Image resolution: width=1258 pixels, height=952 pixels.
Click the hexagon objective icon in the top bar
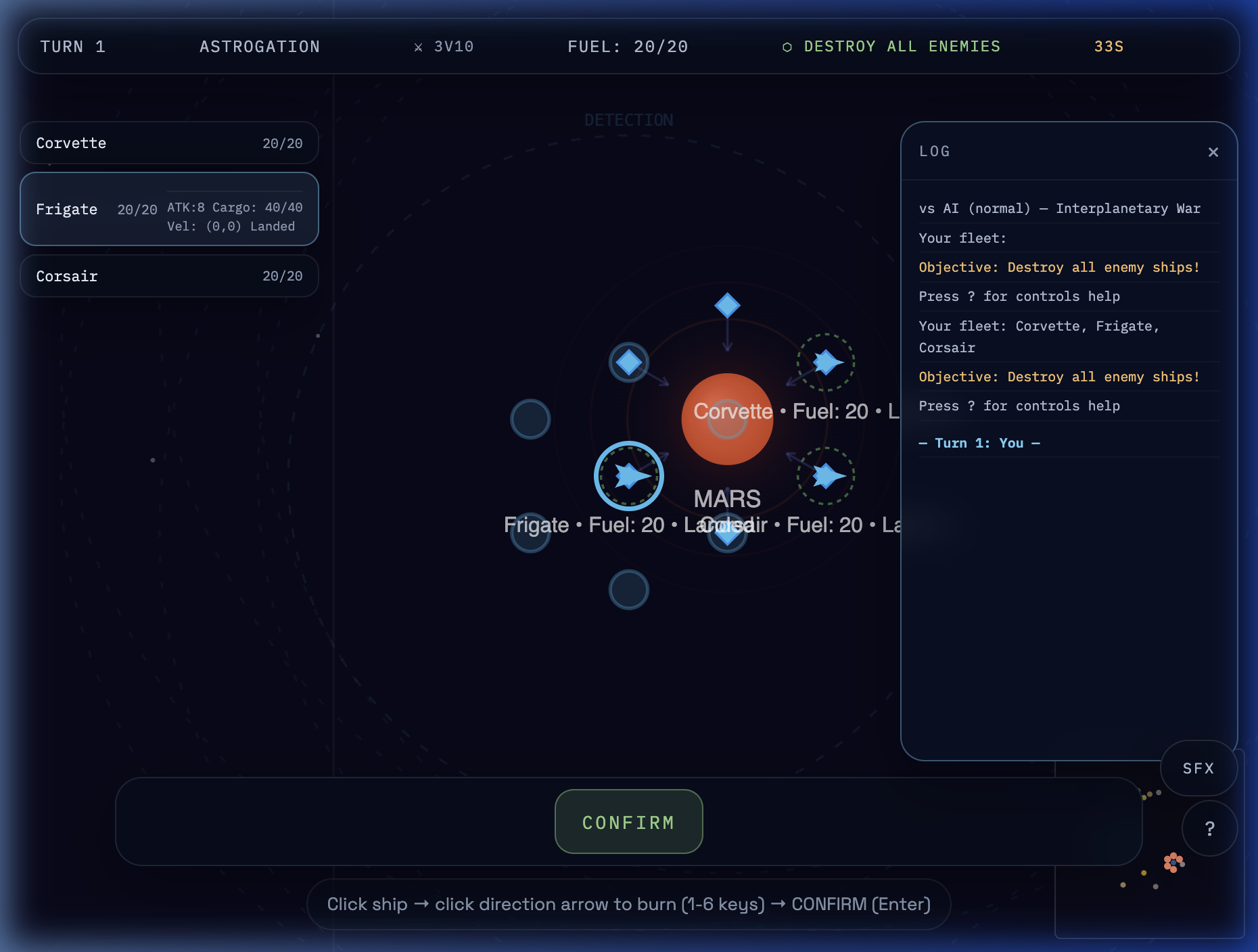[787, 46]
